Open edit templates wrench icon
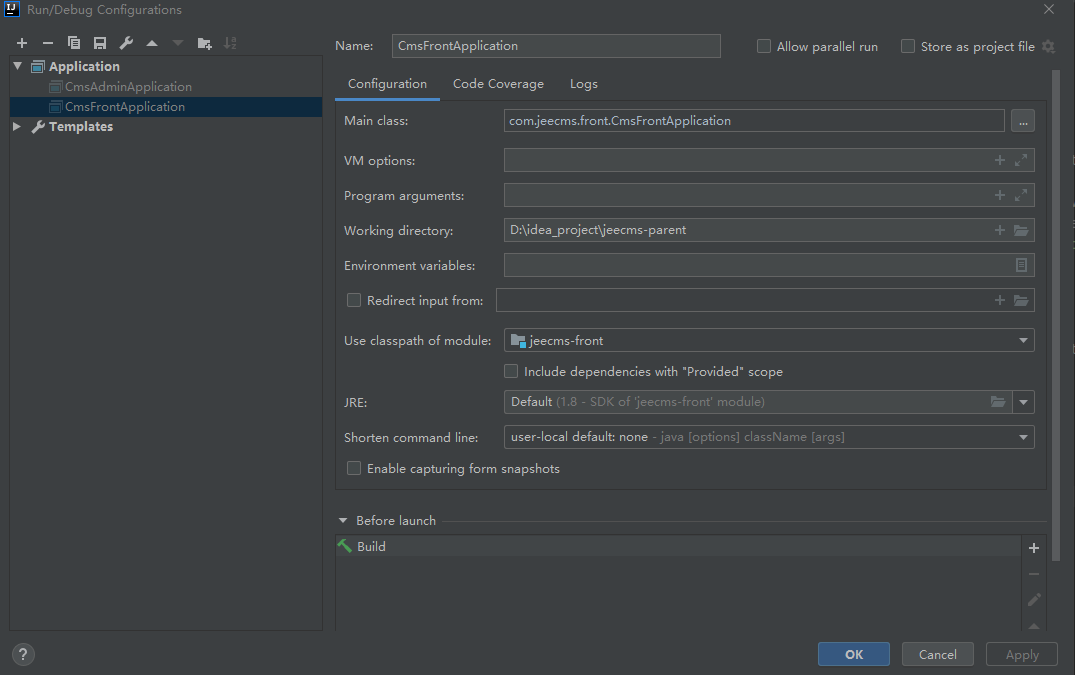Image resolution: width=1075 pixels, height=675 pixels. 126,43
